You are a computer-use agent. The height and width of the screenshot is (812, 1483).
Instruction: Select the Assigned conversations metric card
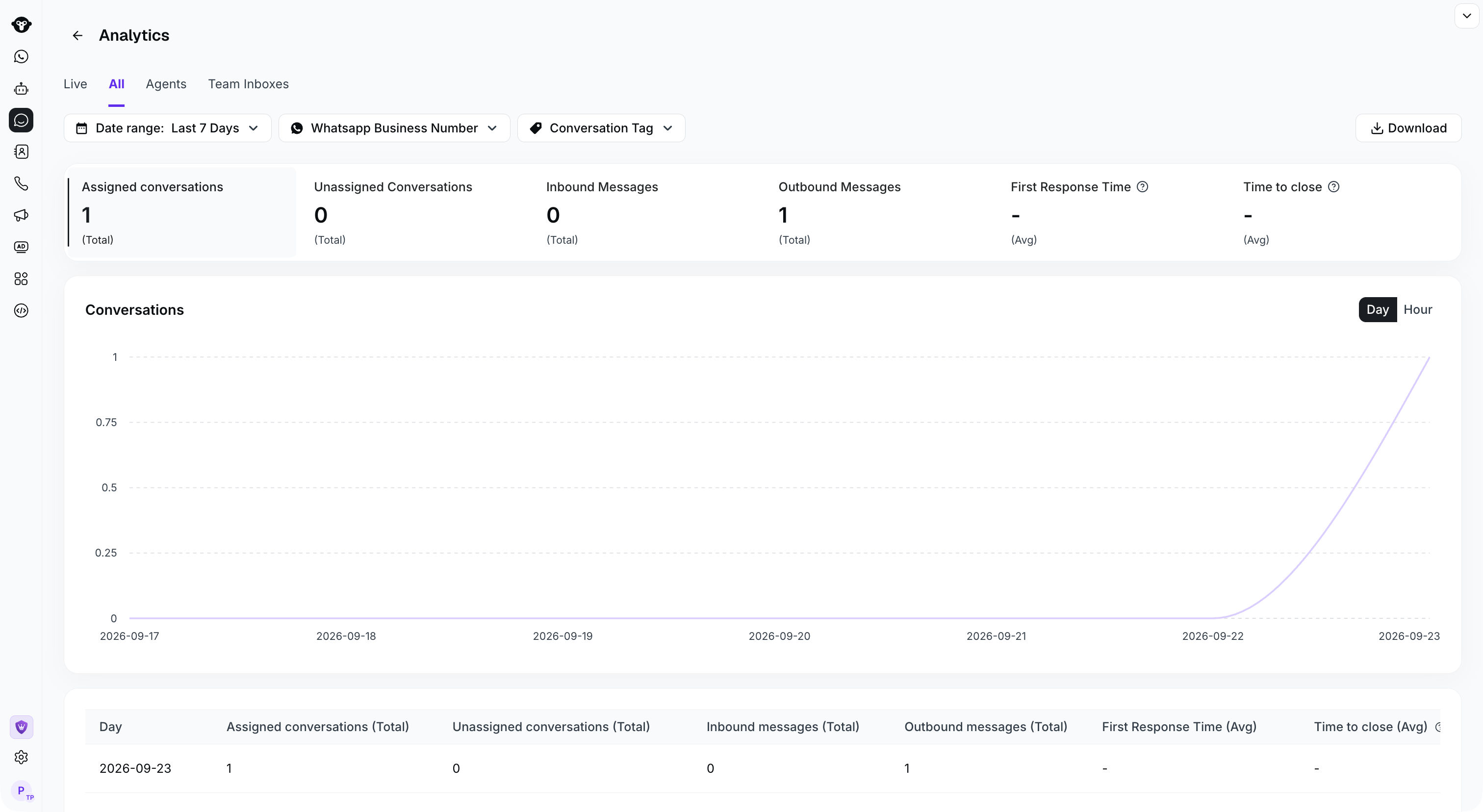(x=182, y=212)
